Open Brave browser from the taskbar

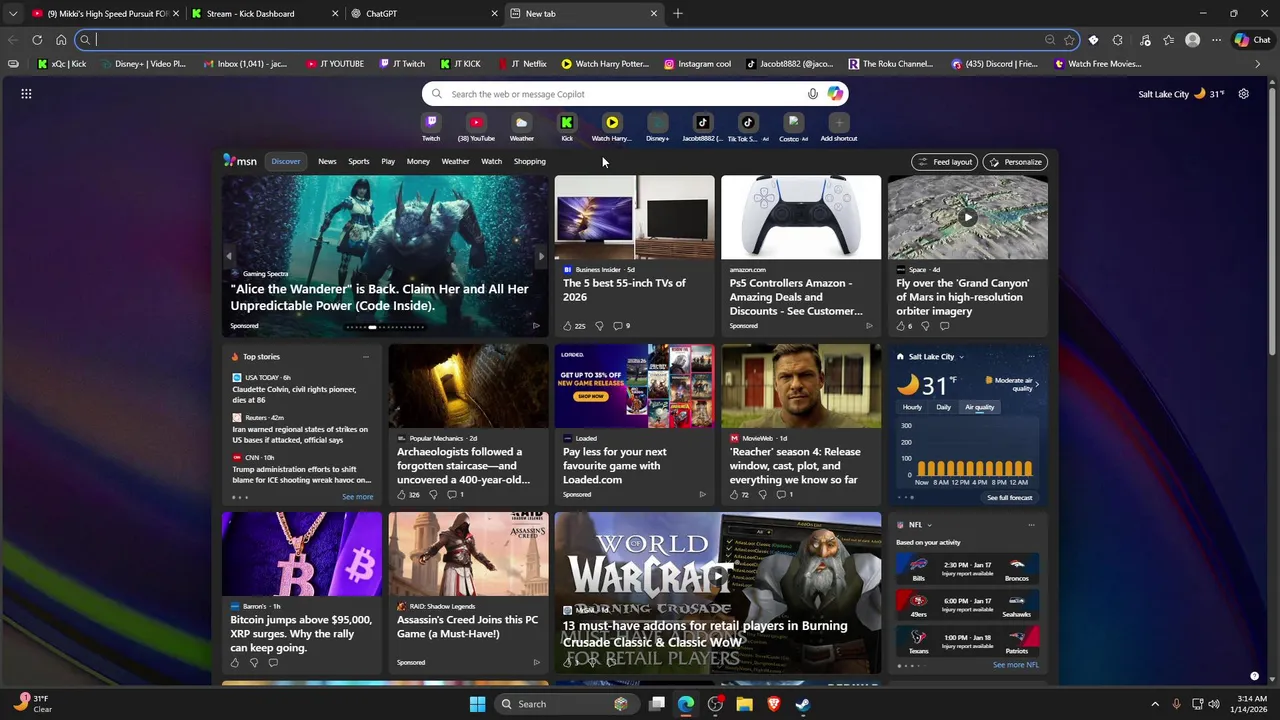[x=773, y=704]
